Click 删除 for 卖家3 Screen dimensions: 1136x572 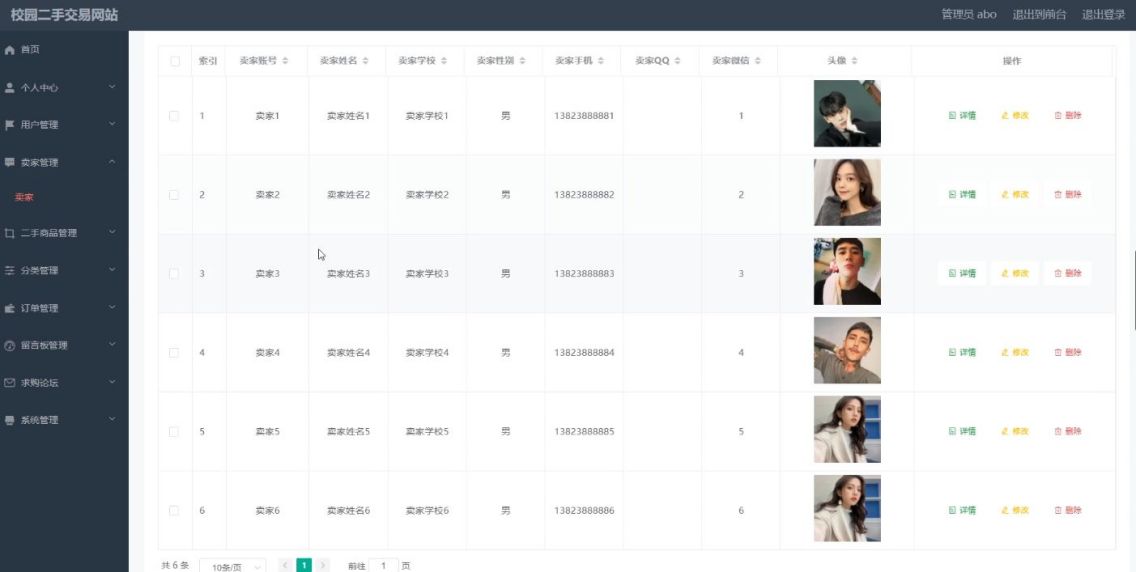pyautogui.click(x=1067, y=274)
